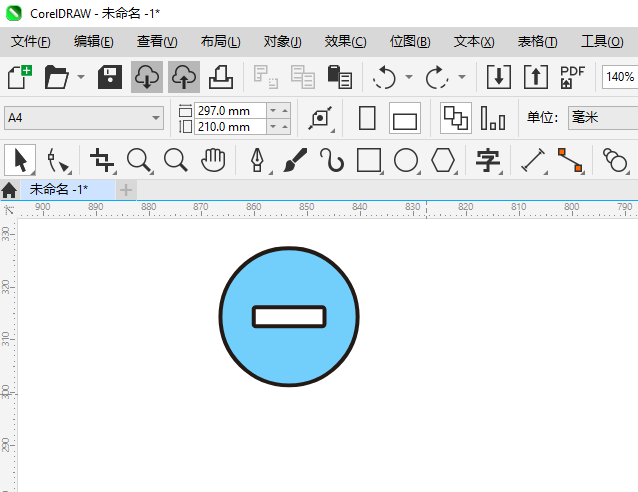
Task: Expand the Open file dropdown arrow
Action: point(81,77)
